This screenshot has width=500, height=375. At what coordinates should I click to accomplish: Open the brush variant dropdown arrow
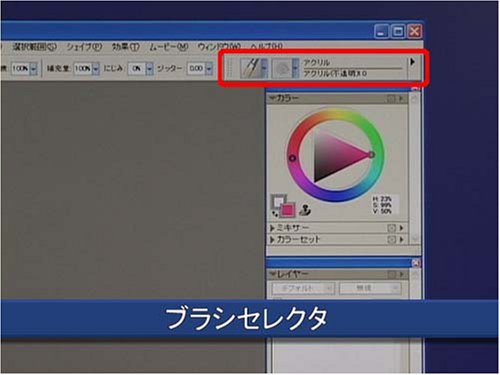pyautogui.click(x=296, y=68)
